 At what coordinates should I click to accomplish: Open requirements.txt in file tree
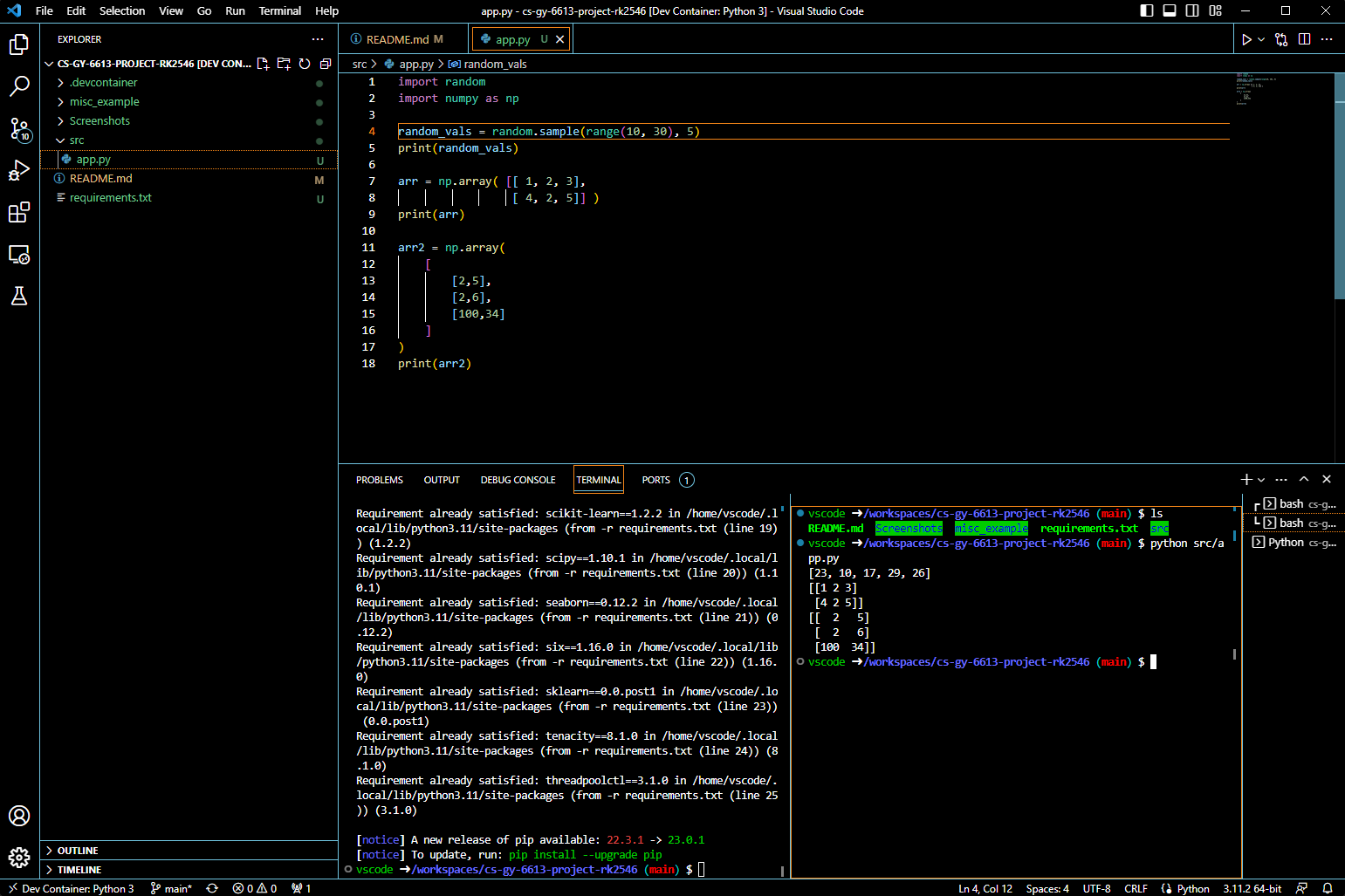pos(189,198)
